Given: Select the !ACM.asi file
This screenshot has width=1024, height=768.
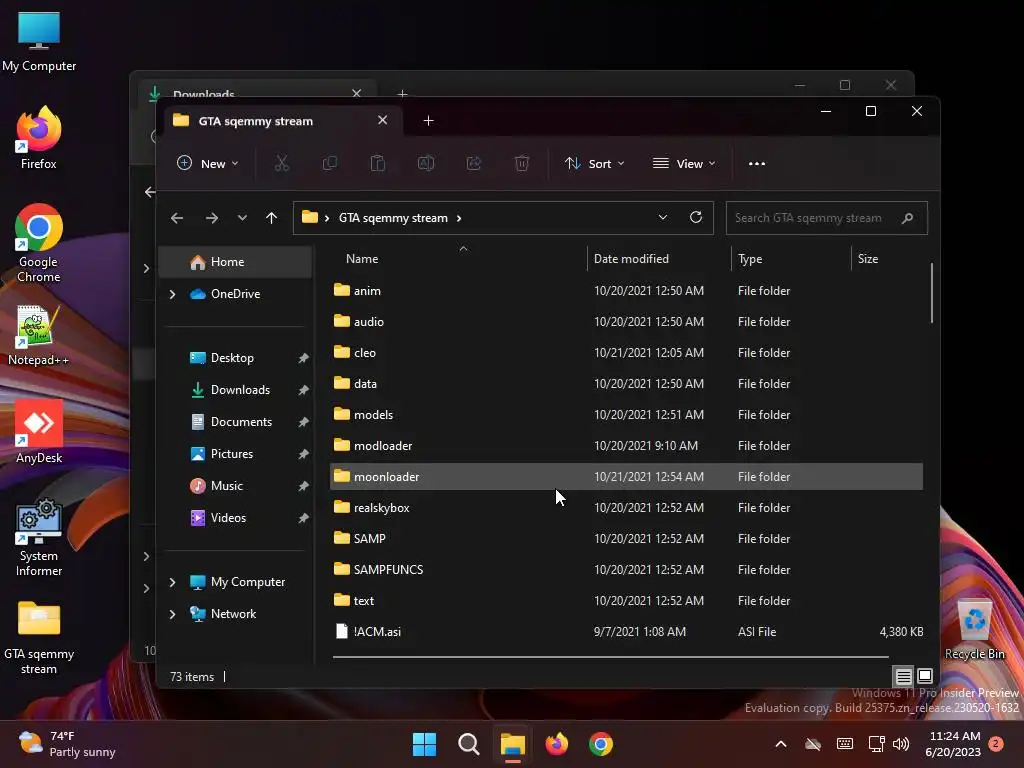Looking at the screenshot, I should click(x=626, y=632).
